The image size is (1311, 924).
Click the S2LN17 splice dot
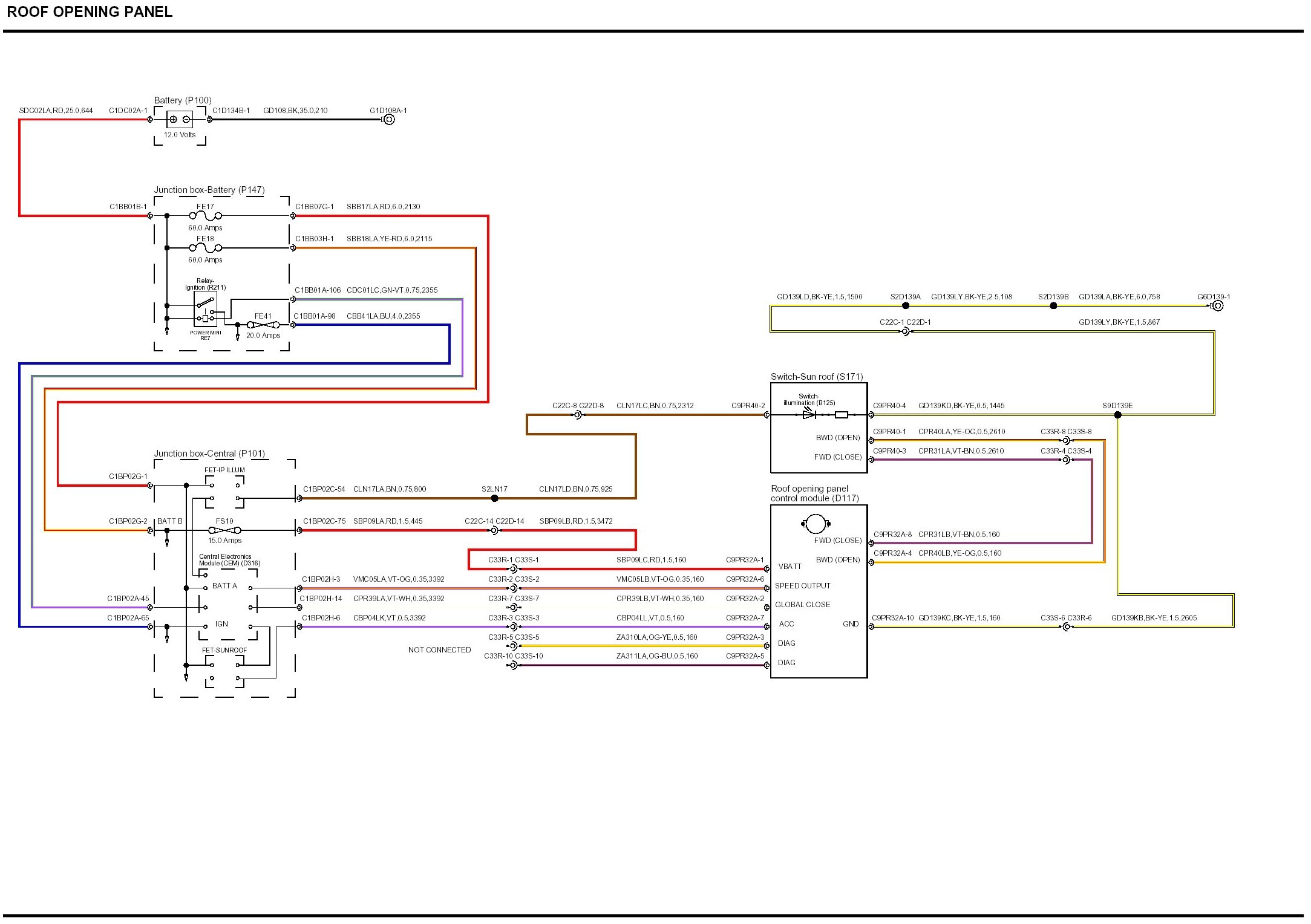pyautogui.click(x=494, y=498)
